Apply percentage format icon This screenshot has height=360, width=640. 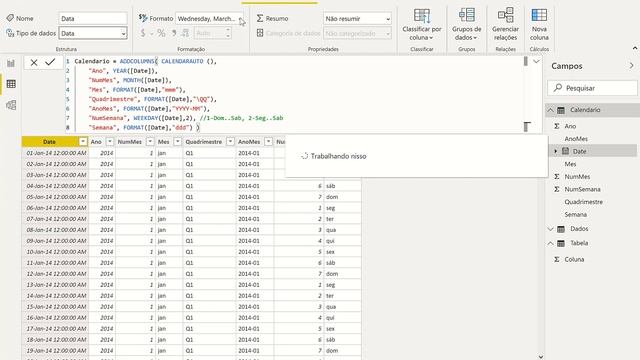pyautogui.click(x=161, y=33)
